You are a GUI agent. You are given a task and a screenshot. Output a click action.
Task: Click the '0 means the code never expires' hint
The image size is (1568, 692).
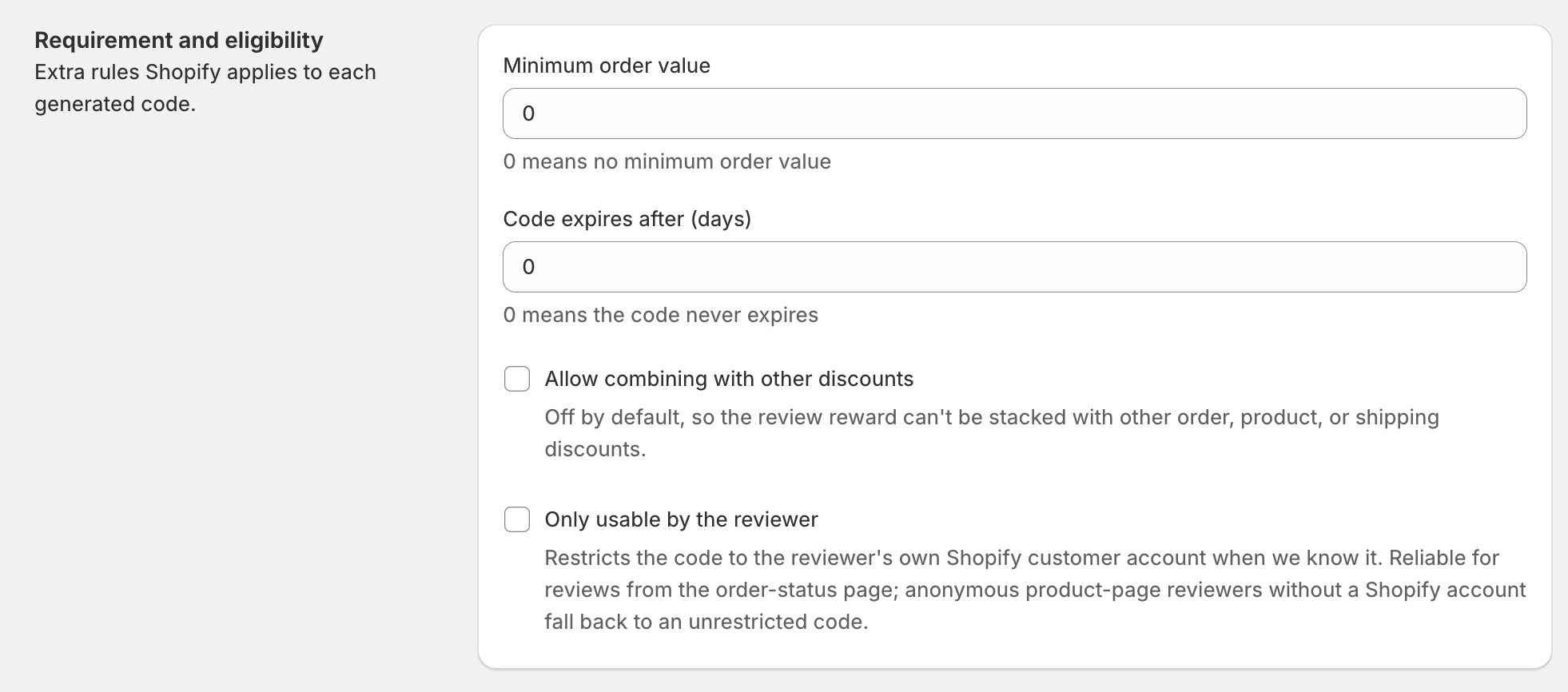point(661,315)
